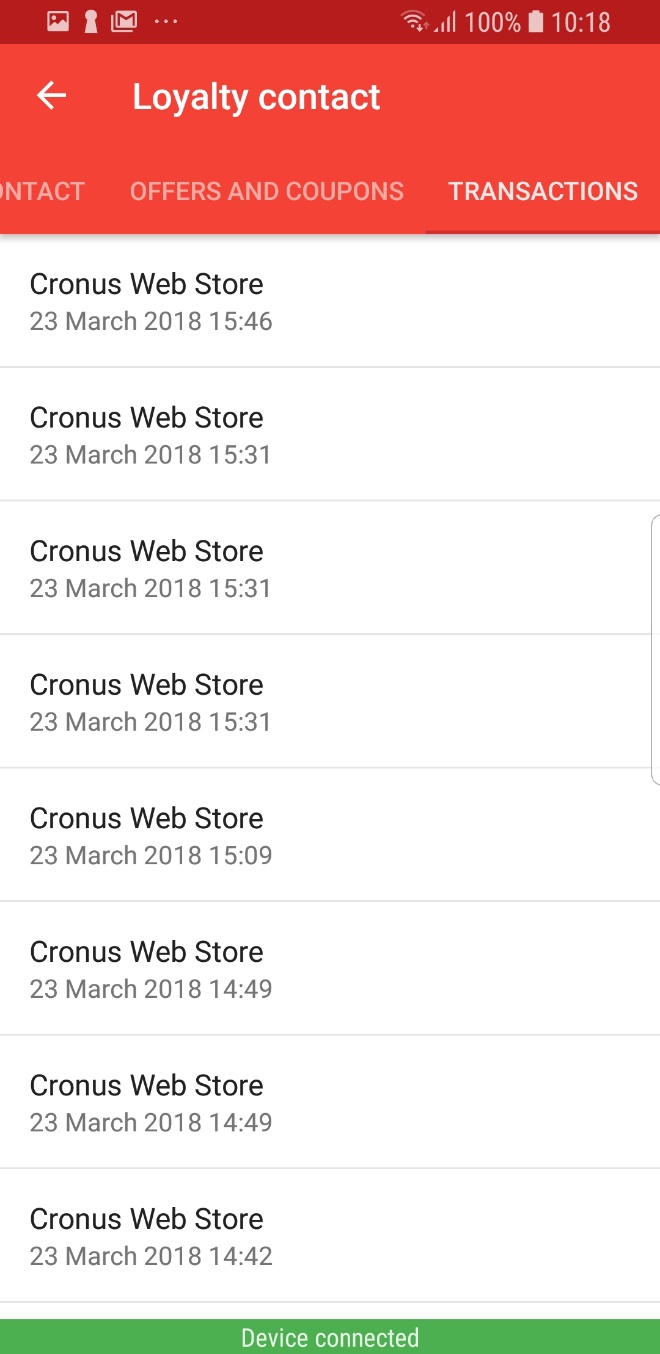Viewport: 660px width, 1354px height.
Task: Open the topmost 15:31 Cronus Web Store transaction
Action: pos(330,435)
